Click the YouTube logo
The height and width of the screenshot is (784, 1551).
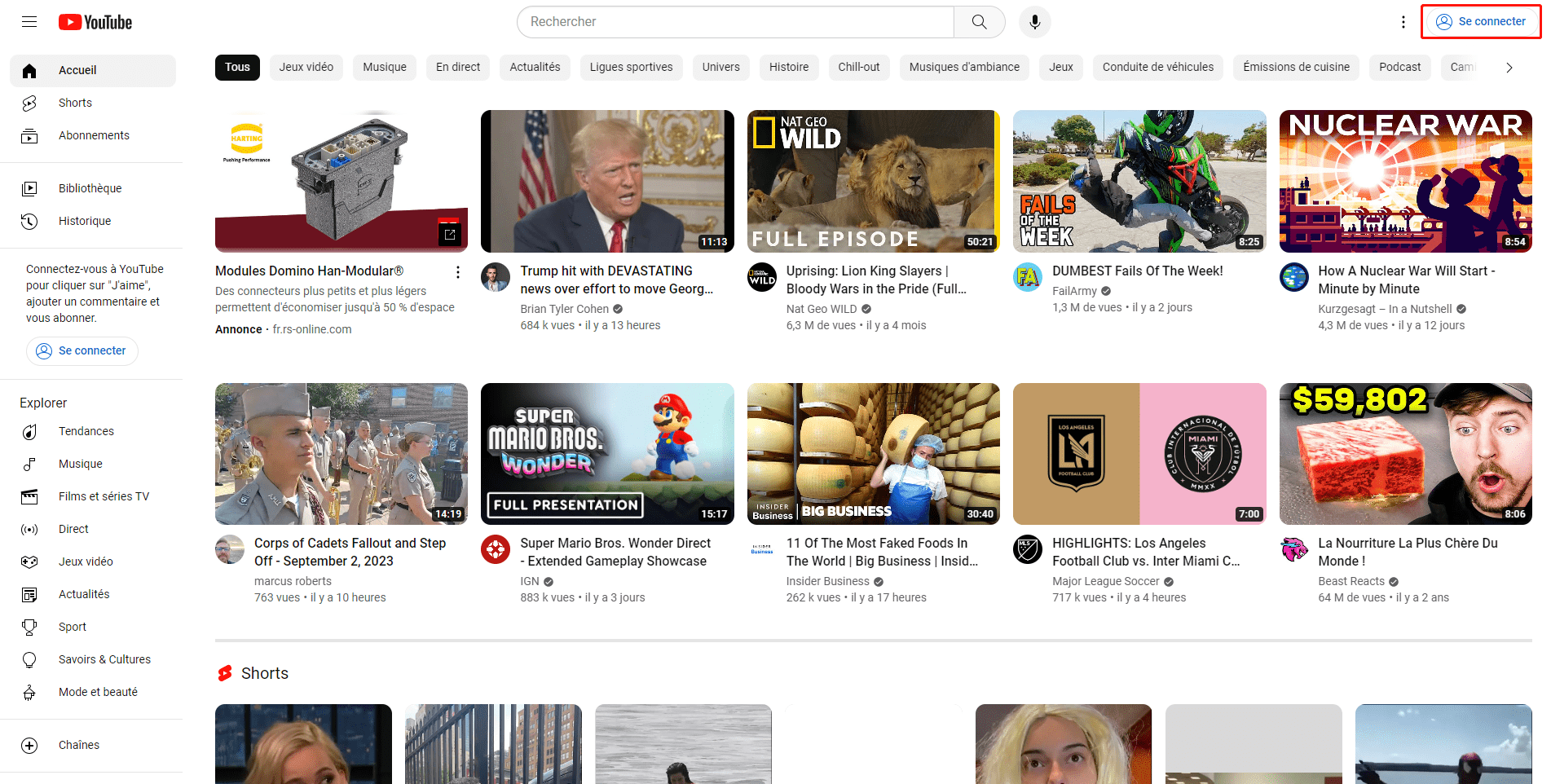pyautogui.click(x=95, y=22)
